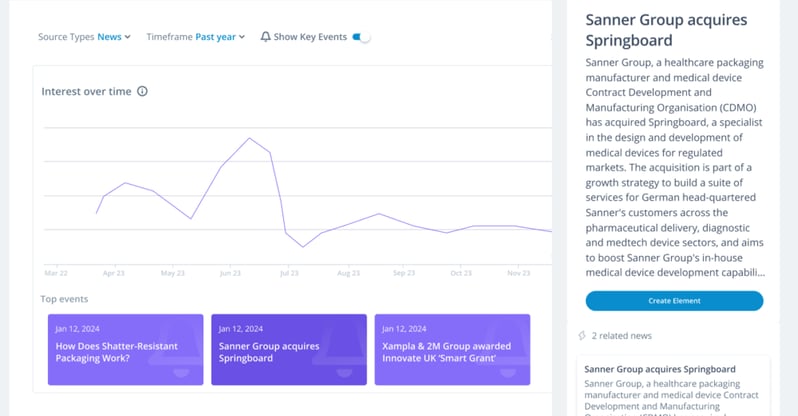Screen dimensions: 798x416
Task: Click the Top events heading
Action: click(64, 299)
